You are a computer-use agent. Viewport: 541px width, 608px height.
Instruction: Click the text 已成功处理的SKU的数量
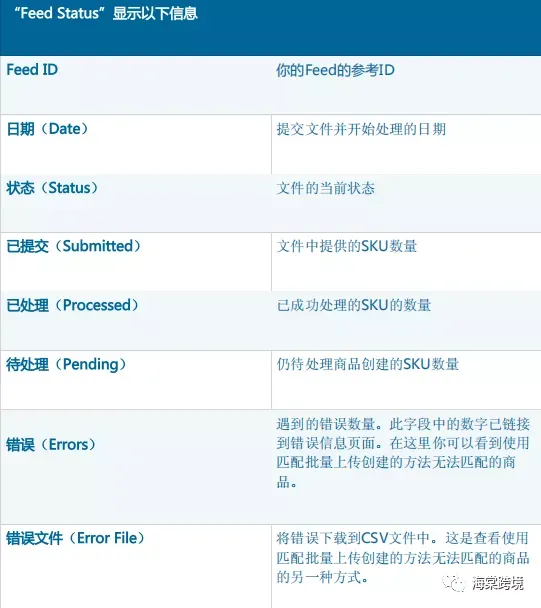click(354, 305)
